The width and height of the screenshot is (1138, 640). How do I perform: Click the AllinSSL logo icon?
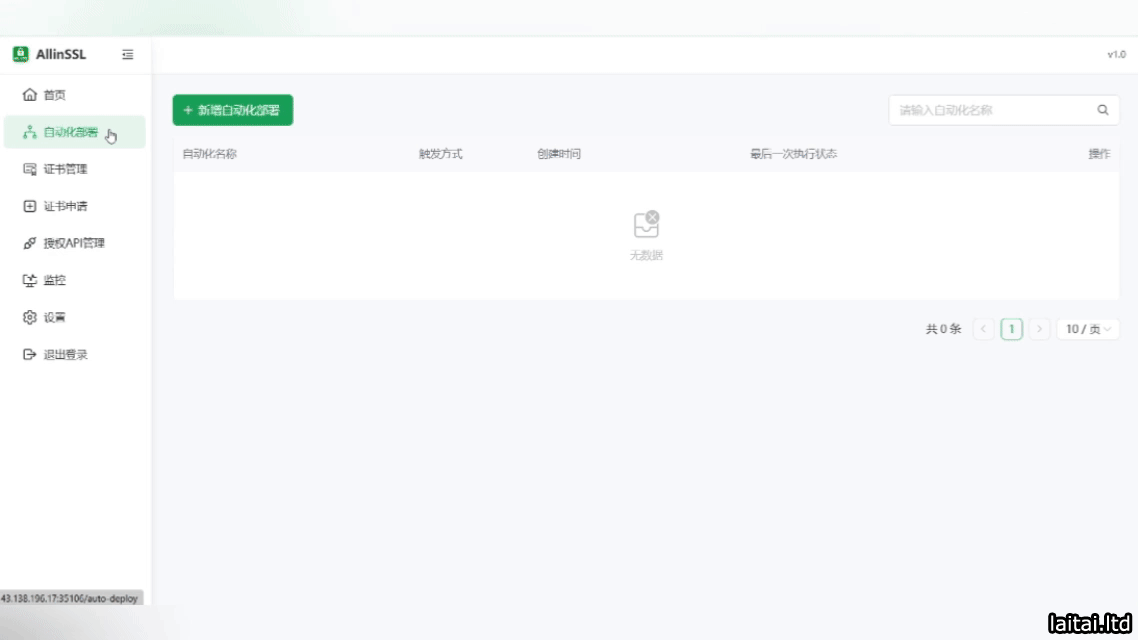(x=21, y=54)
